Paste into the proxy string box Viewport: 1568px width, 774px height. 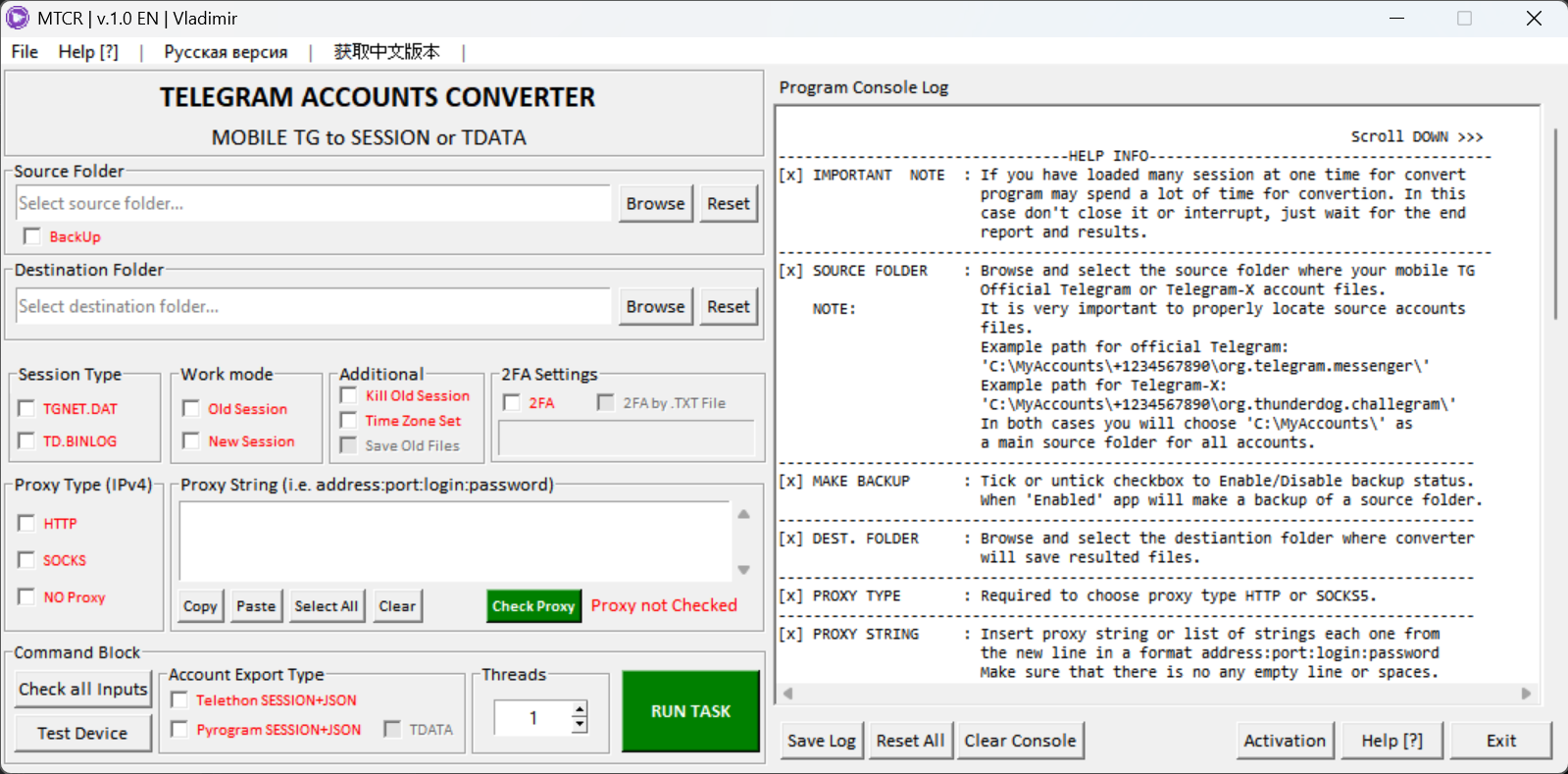pos(256,606)
